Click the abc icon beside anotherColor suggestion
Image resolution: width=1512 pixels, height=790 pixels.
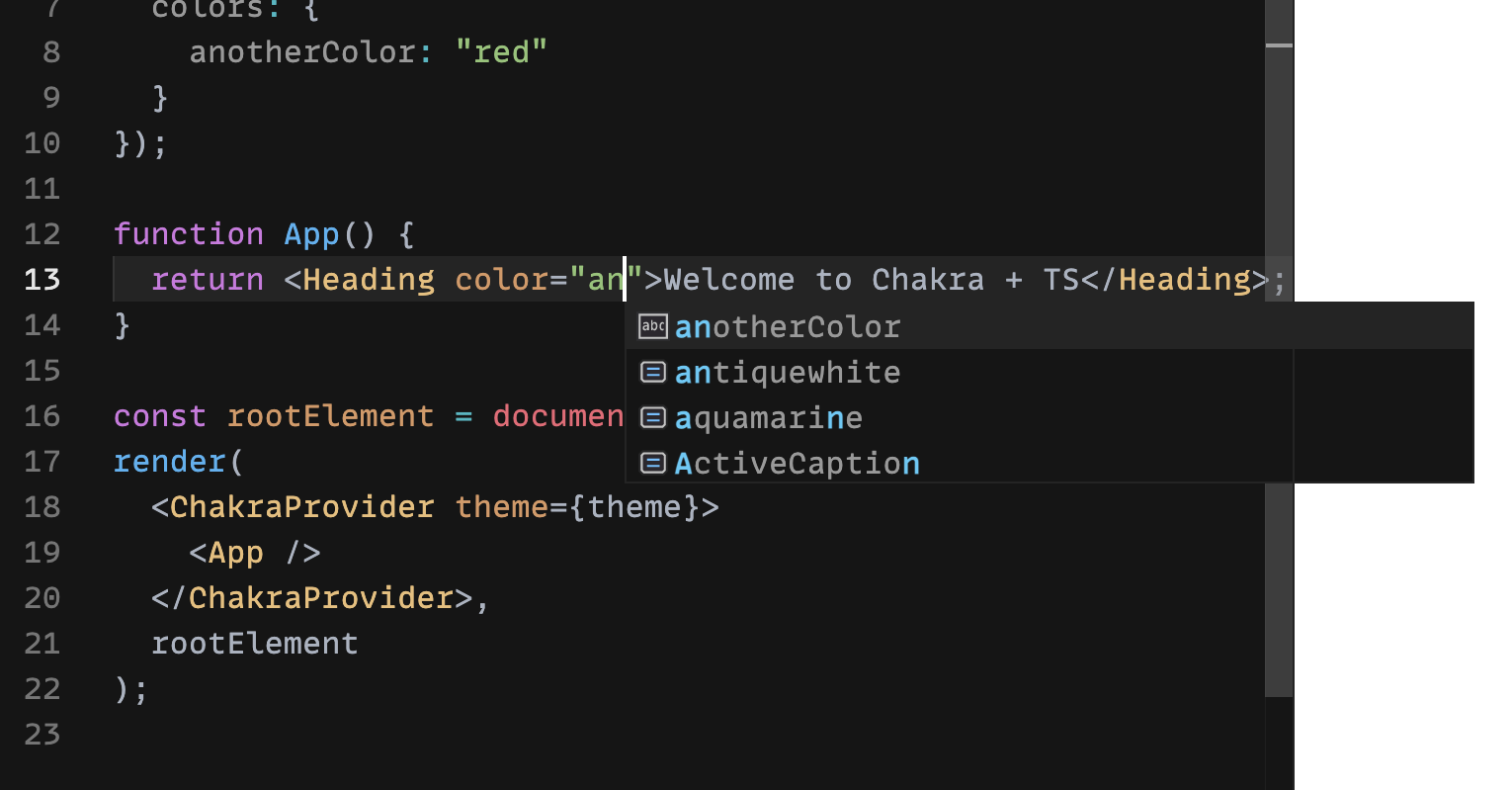(x=652, y=326)
